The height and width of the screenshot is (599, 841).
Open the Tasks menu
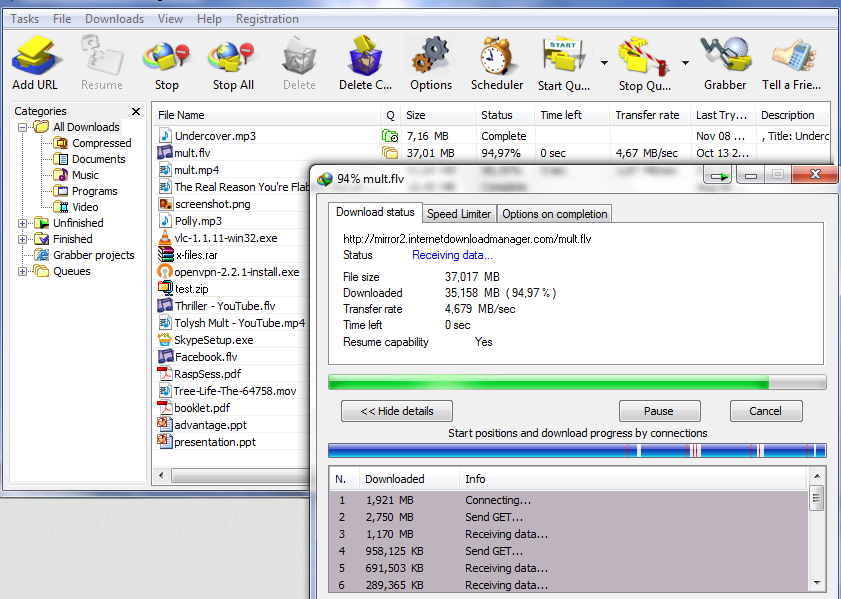click(x=25, y=19)
